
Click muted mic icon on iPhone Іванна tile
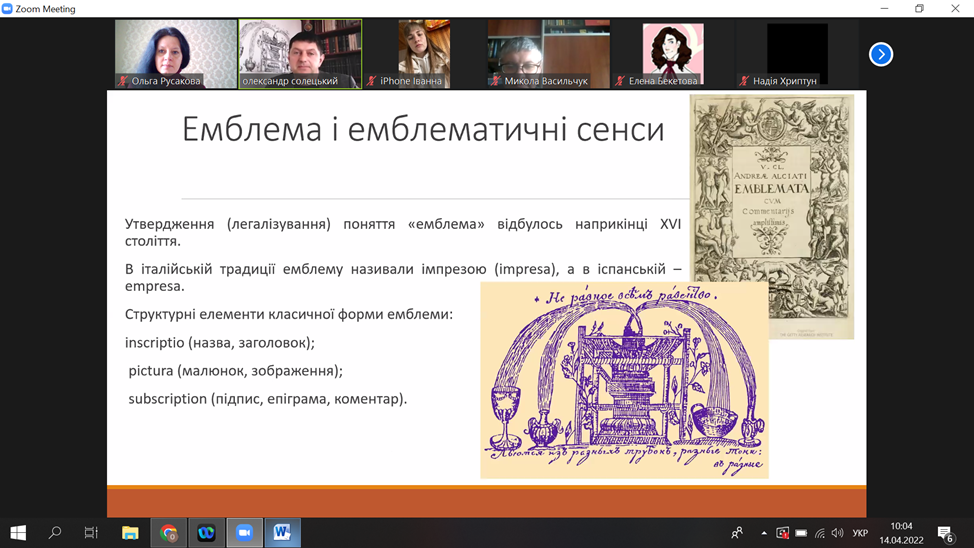pyautogui.click(x=372, y=81)
